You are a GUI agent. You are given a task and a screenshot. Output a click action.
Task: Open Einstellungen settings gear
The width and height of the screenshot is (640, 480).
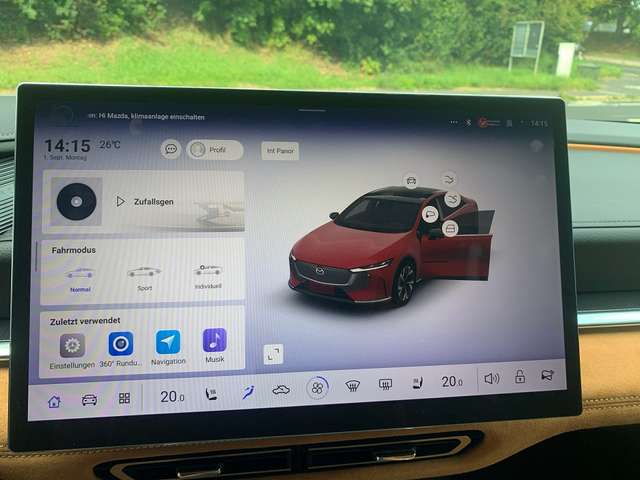[72, 346]
